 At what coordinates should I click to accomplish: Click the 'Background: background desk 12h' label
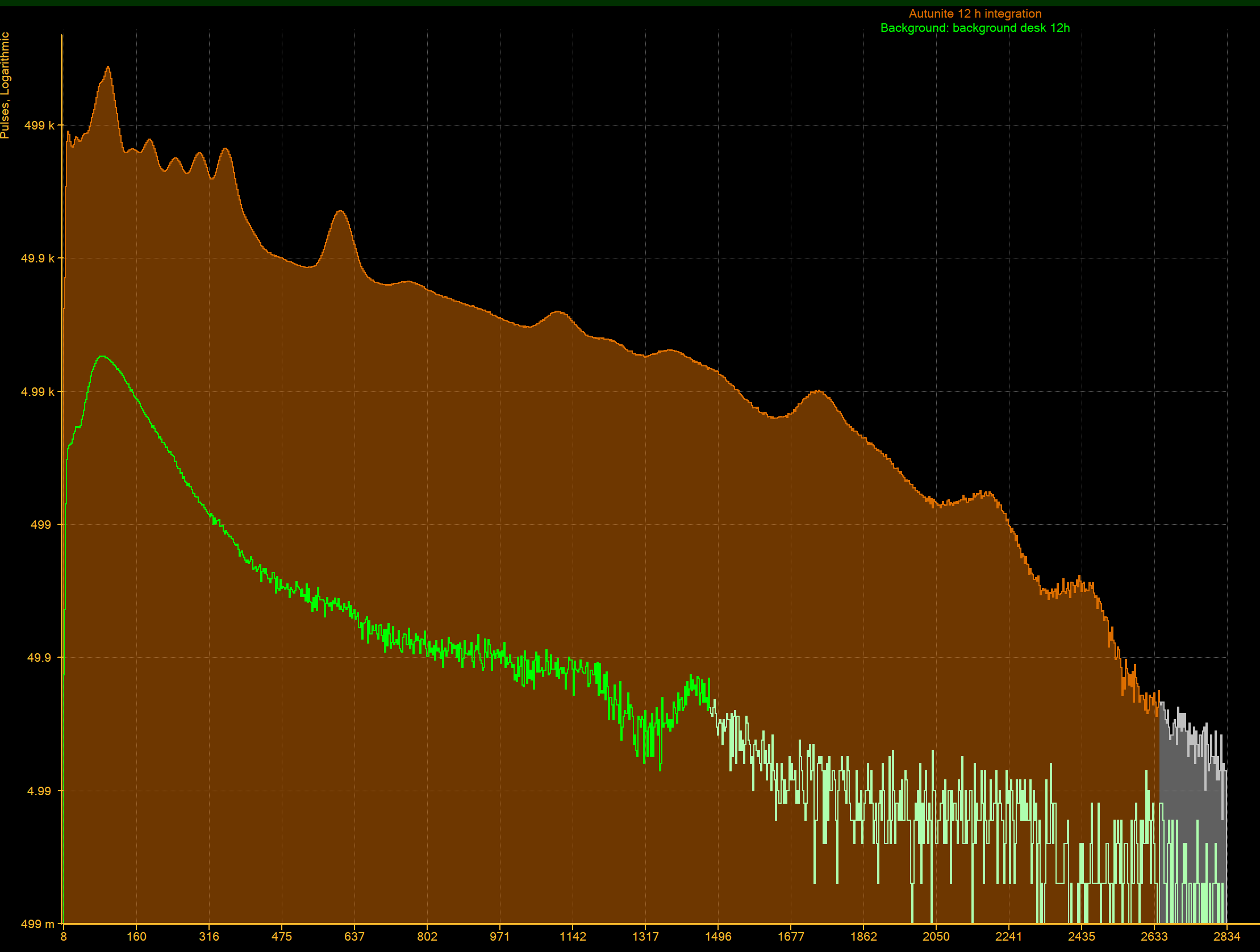click(x=975, y=28)
